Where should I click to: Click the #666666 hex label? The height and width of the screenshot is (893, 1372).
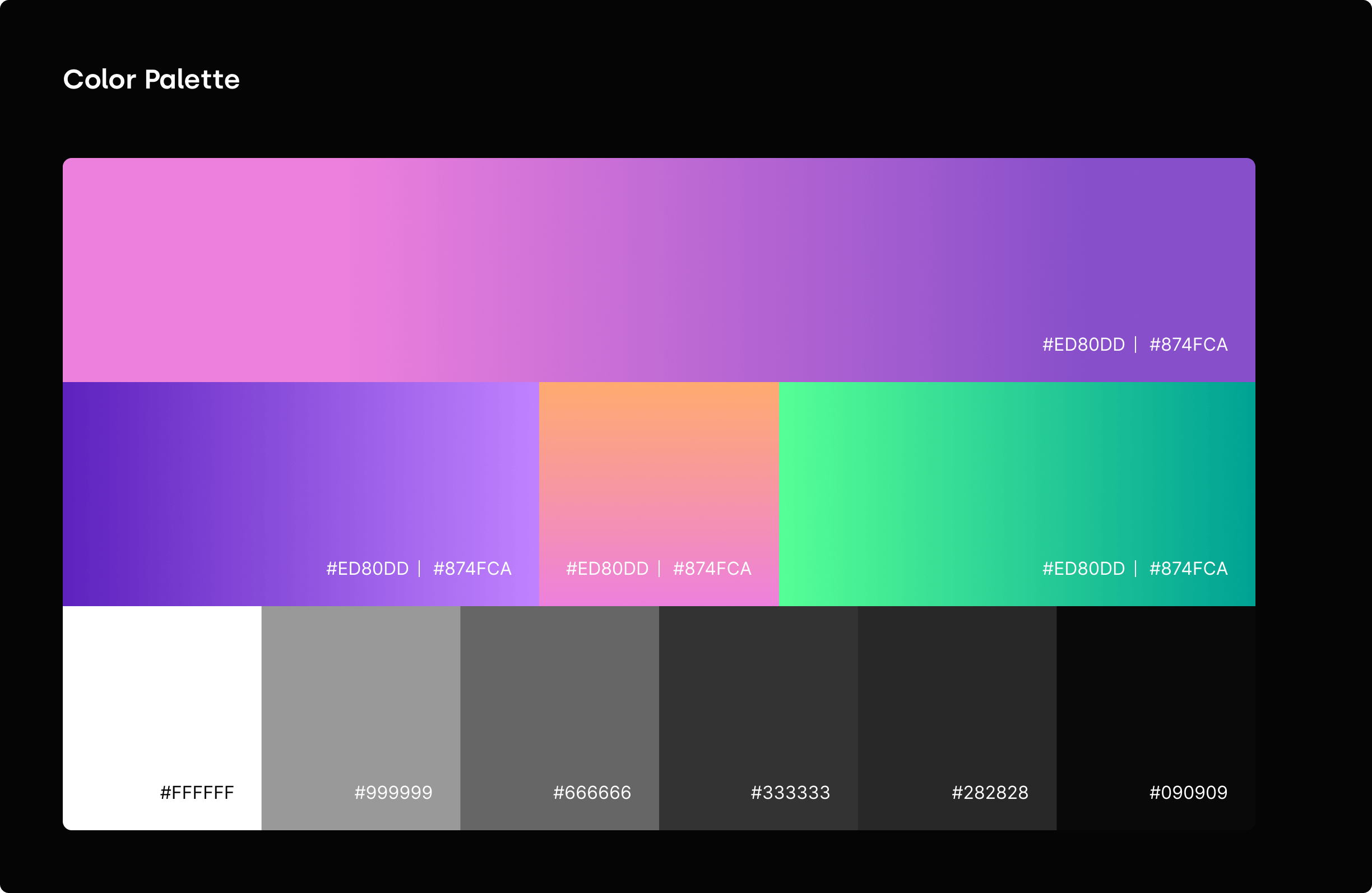[592, 793]
